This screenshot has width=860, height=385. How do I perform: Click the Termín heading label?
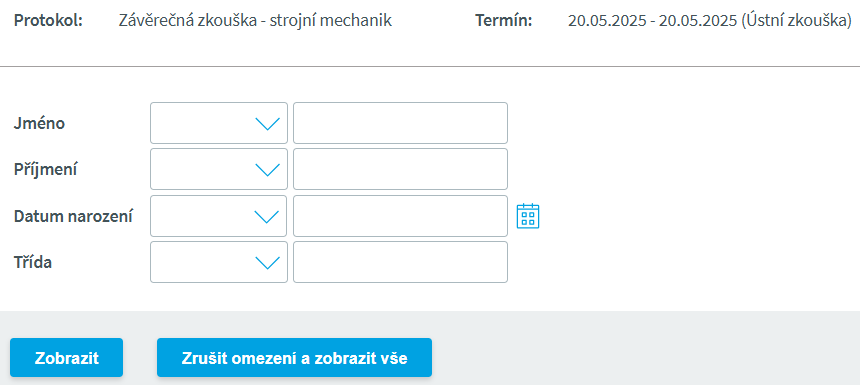click(x=504, y=21)
